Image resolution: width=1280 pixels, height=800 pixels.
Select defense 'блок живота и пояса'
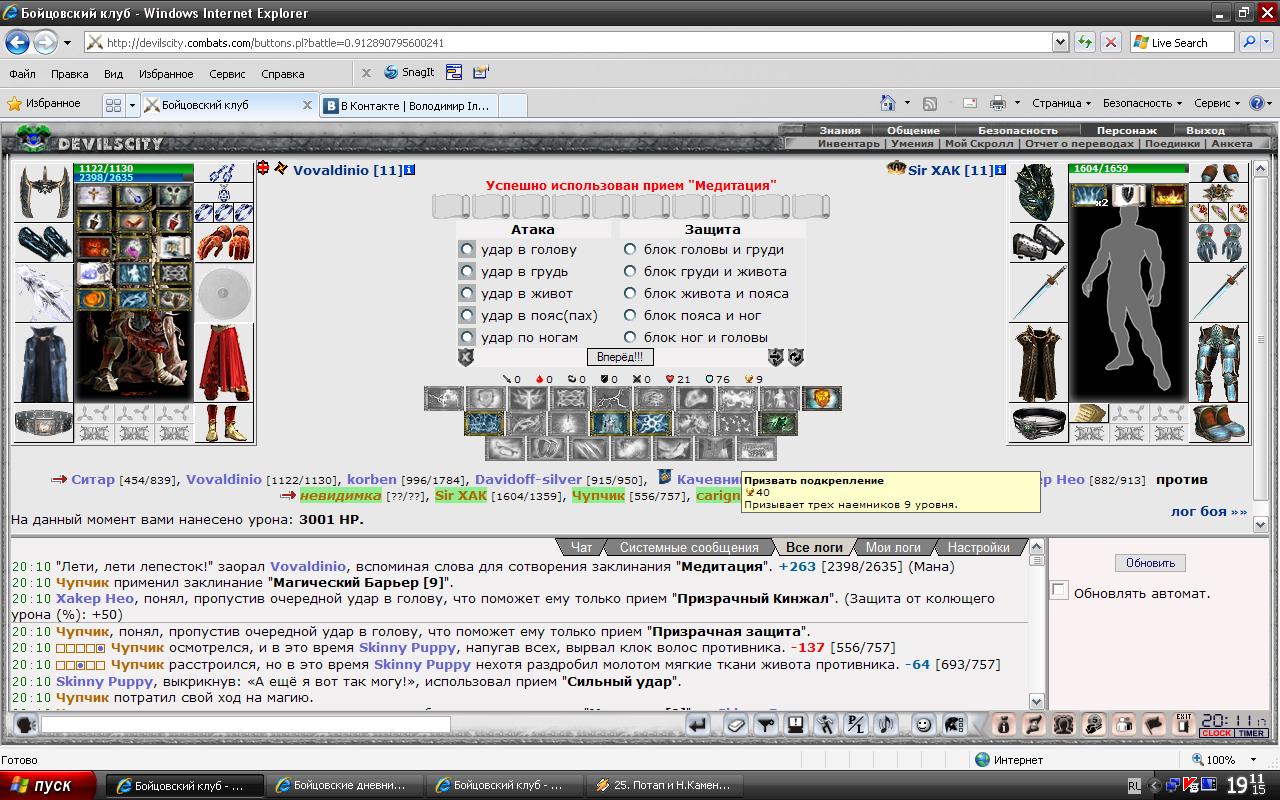[x=630, y=293]
